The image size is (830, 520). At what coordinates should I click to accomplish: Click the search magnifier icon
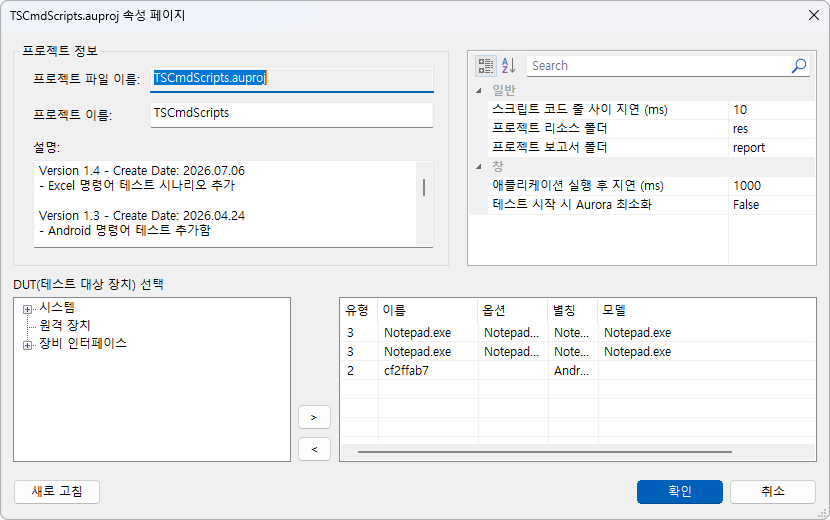click(x=799, y=66)
